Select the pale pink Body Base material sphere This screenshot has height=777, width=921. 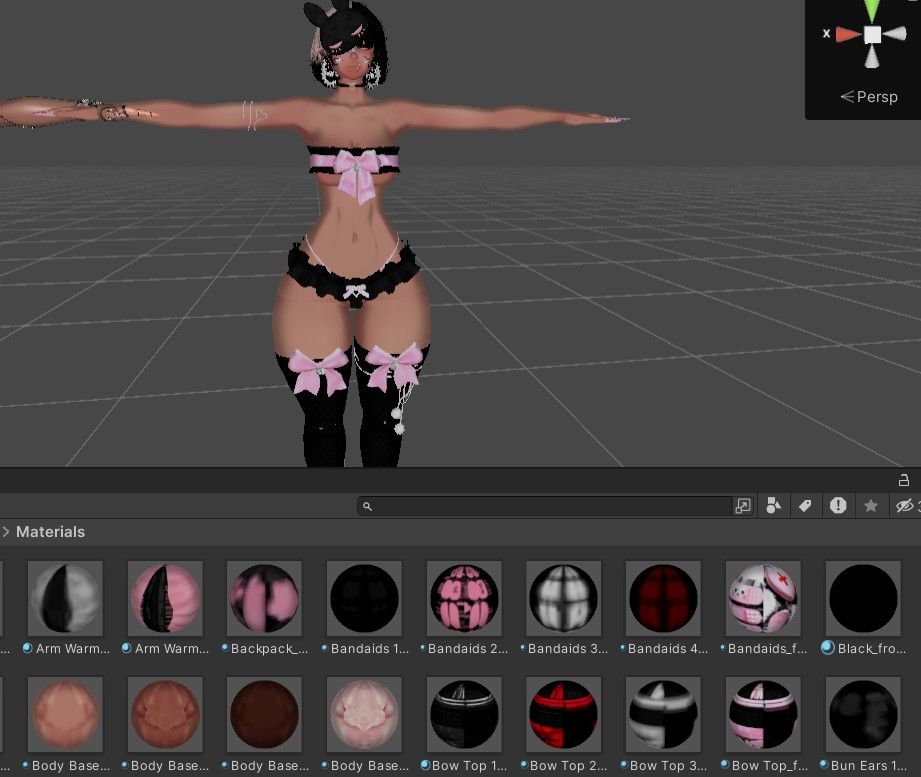pyautogui.click(x=364, y=714)
